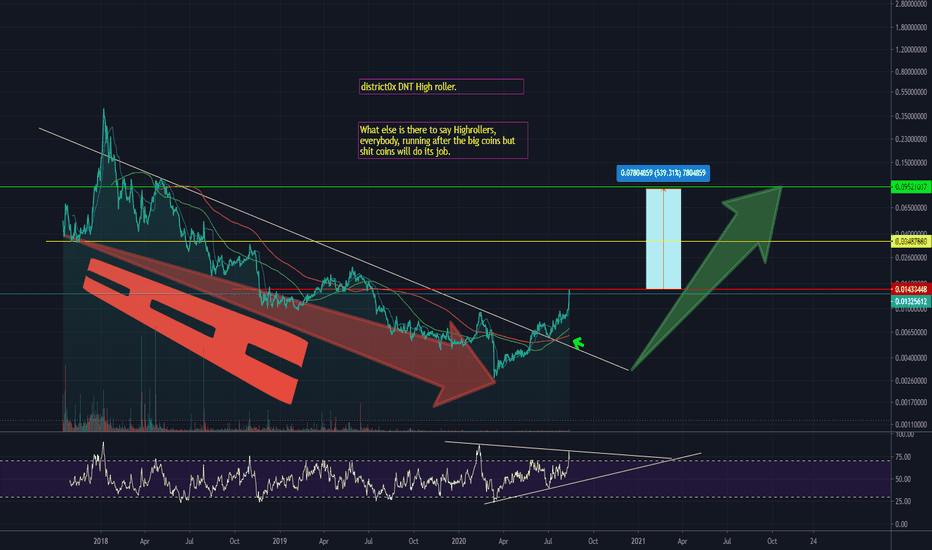Click the 0.00170000 price axis label

911,403
